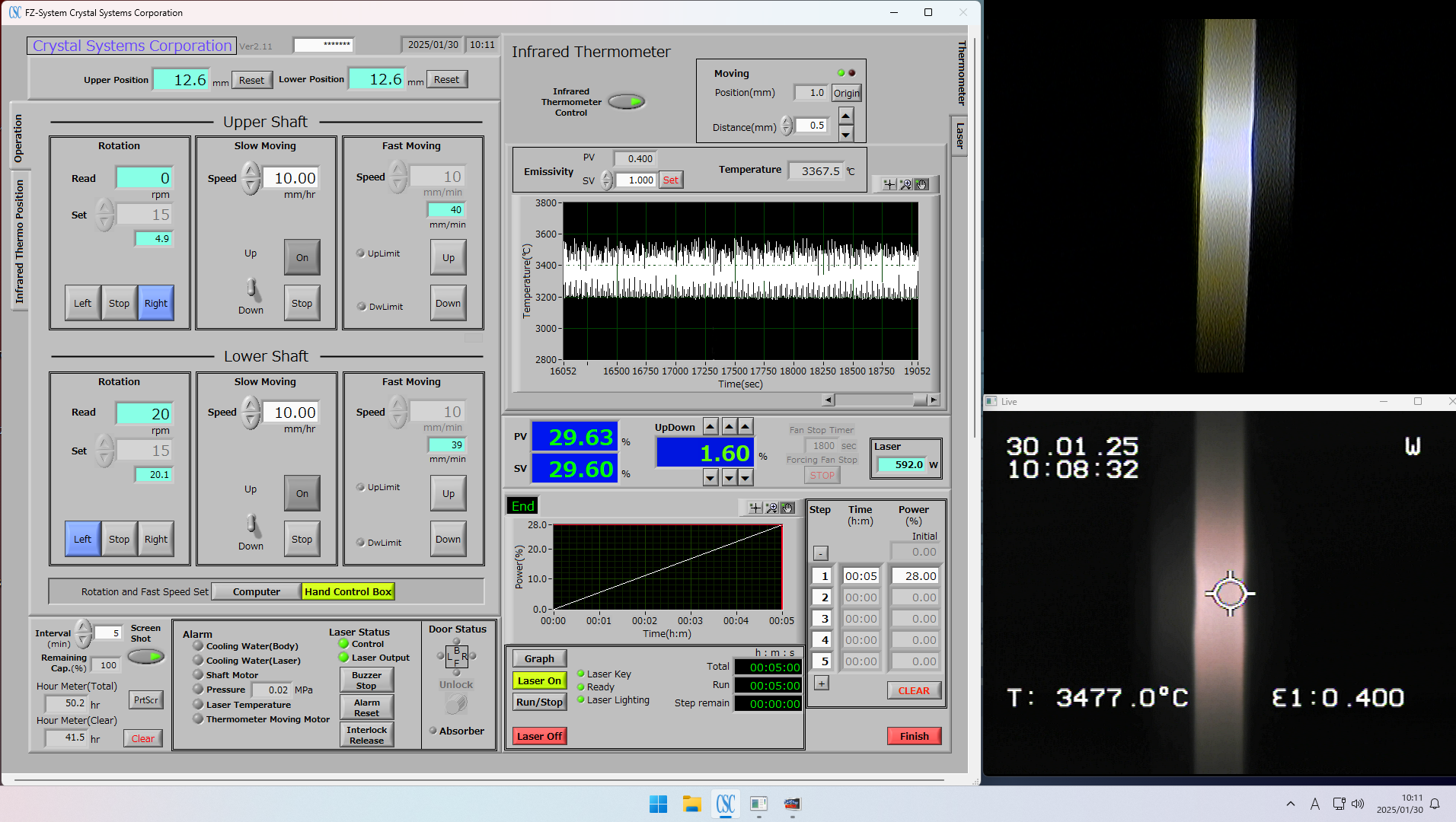Image resolution: width=1456 pixels, height=822 pixels.
Task: Toggle the Screen Shot switch
Action: tap(145, 656)
